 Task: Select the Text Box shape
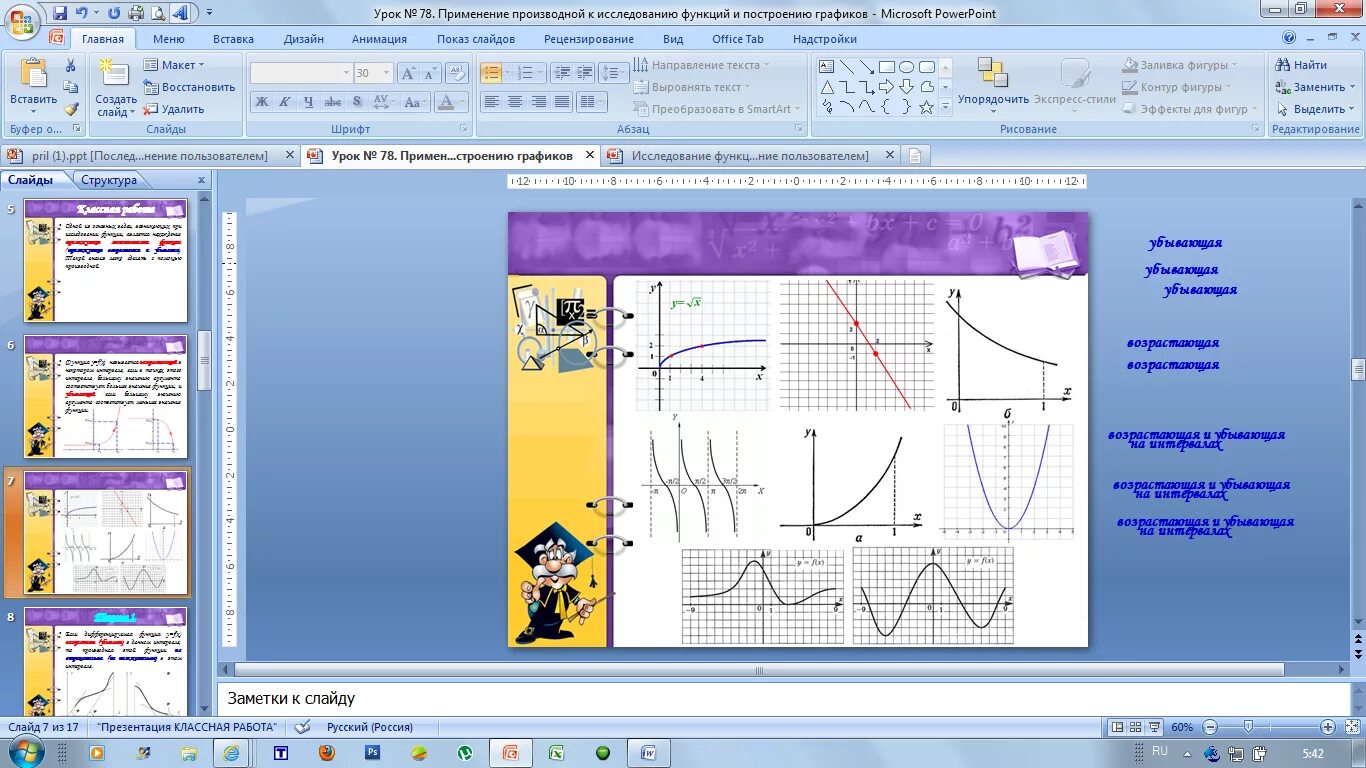point(827,67)
